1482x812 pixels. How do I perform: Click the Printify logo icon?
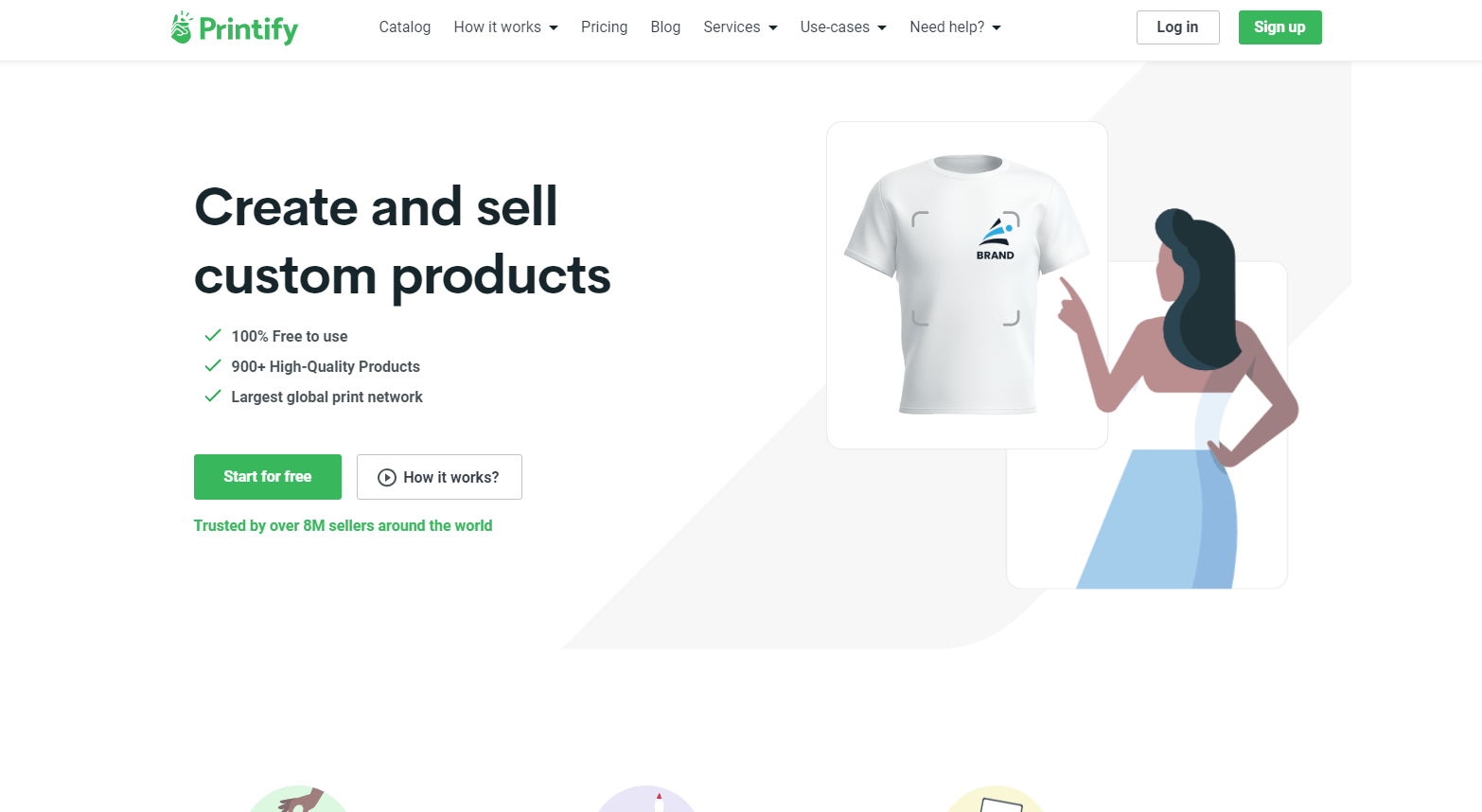click(181, 27)
